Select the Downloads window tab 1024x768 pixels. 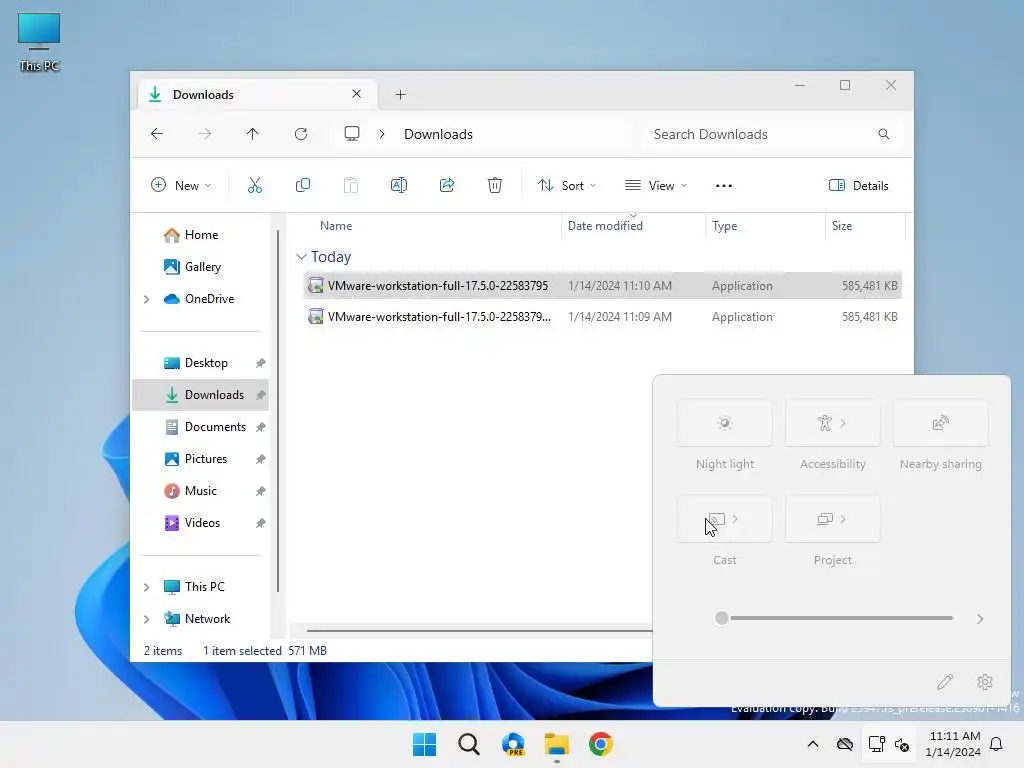pyautogui.click(x=258, y=95)
